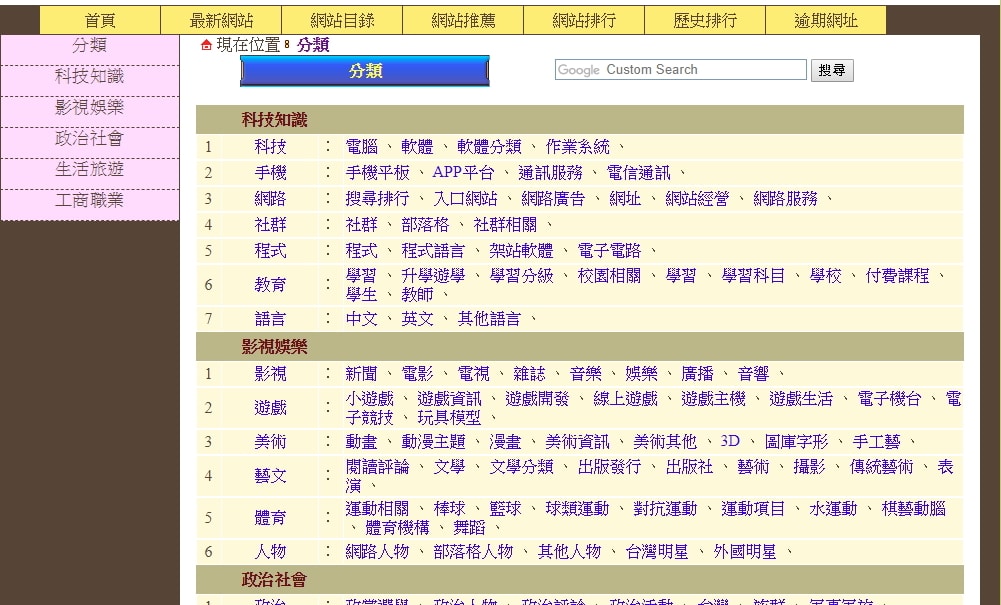Open the 網路 category link
Image resolution: width=1001 pixels, height=605 pixels.
point(270,199)
